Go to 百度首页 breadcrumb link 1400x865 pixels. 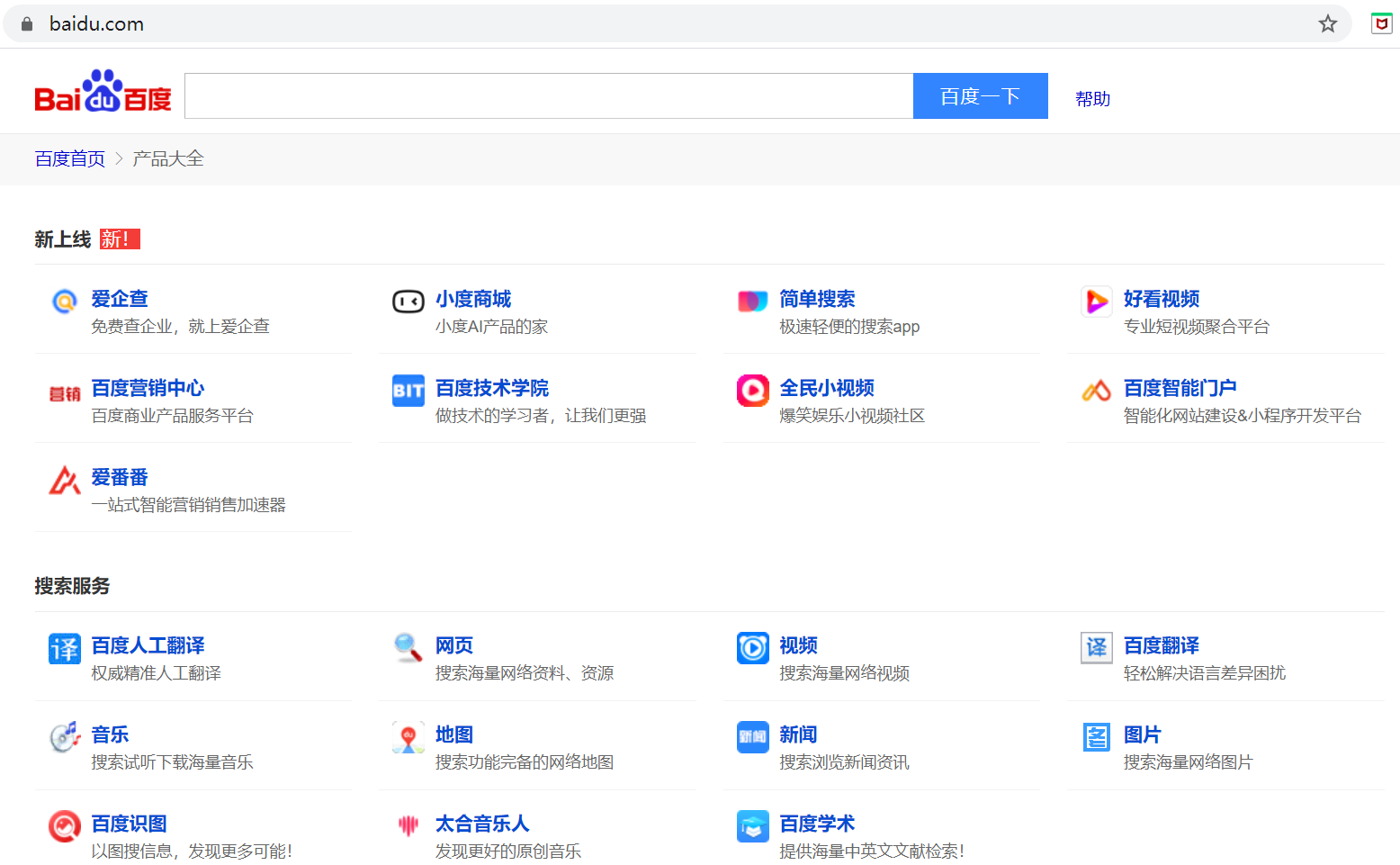70,159
